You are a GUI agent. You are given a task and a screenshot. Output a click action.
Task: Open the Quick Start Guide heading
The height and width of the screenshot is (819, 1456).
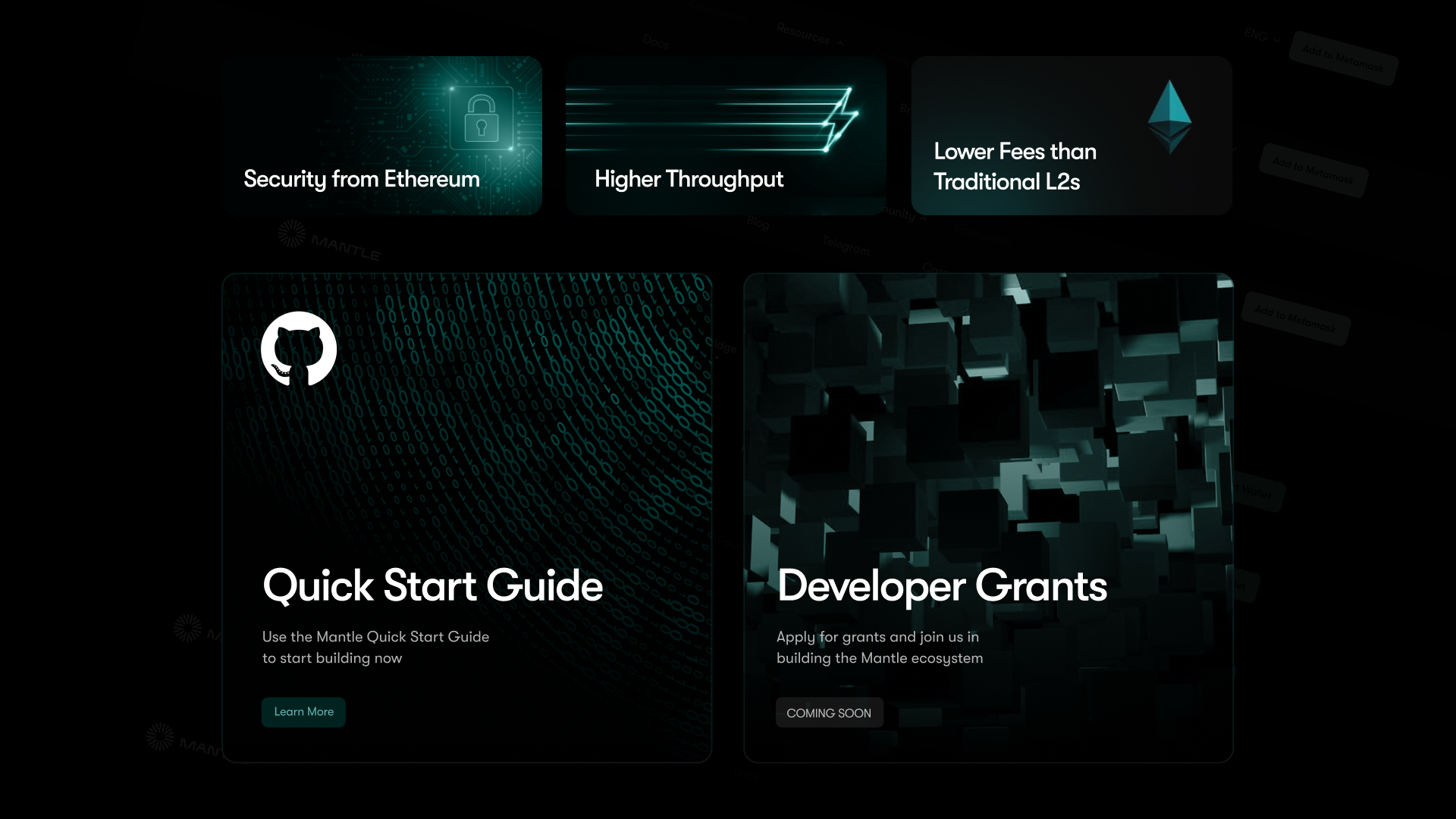(432, 585)
